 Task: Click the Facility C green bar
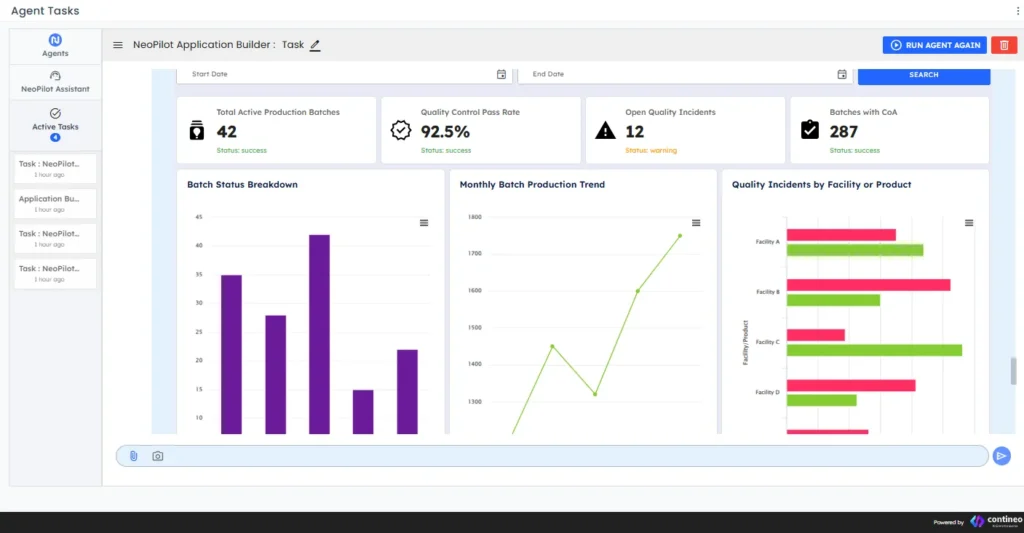[x=874, y=350]
